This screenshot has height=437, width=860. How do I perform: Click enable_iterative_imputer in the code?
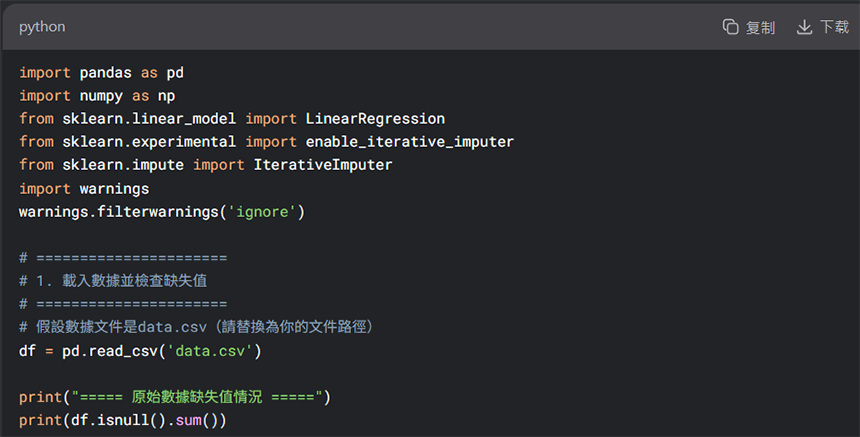(410, 142)
